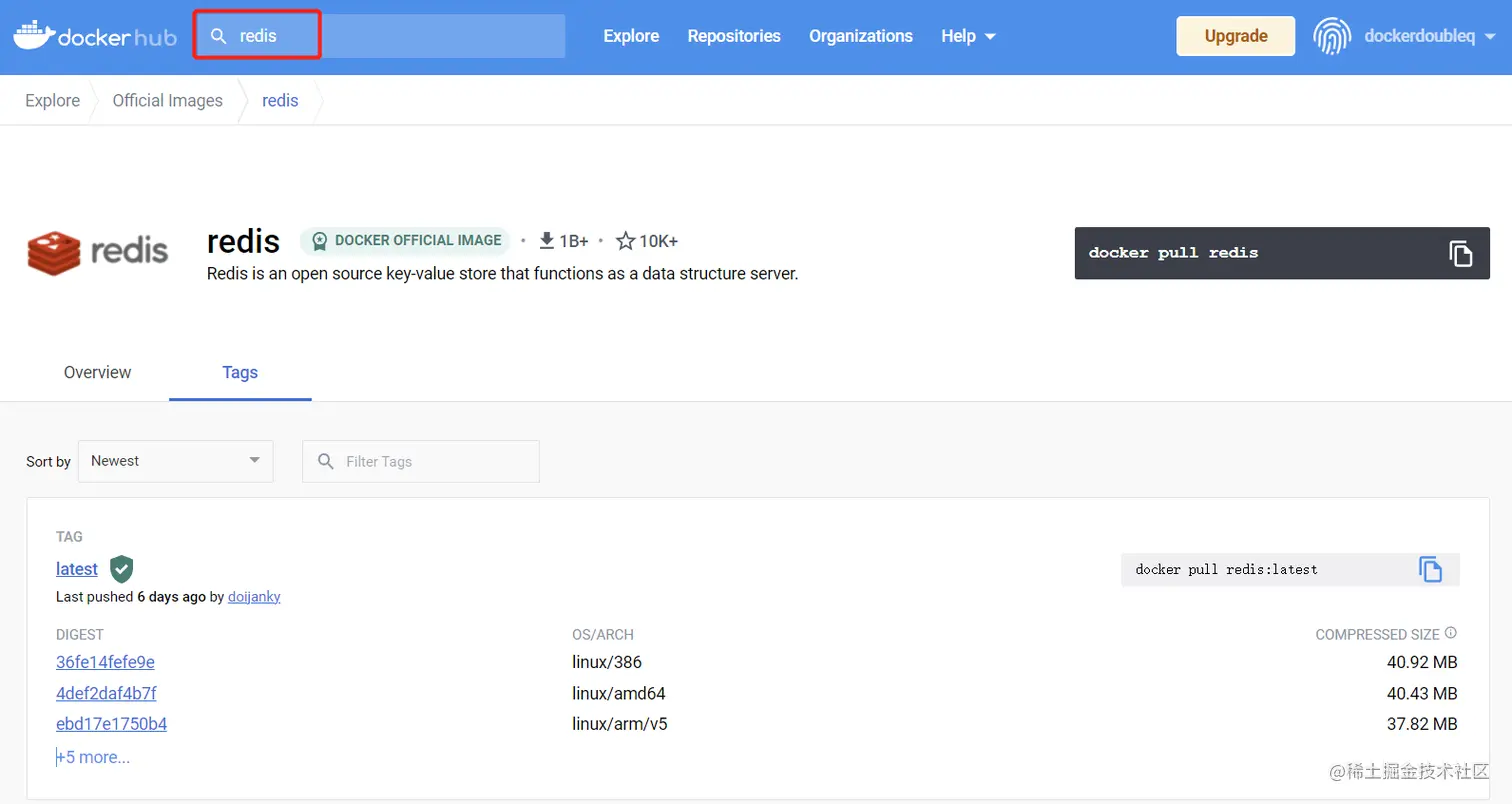The height and width of the screenshot is (804, 1512).
Task: Click the Docker Hub whale logo
Action: (x=32, y=35)
